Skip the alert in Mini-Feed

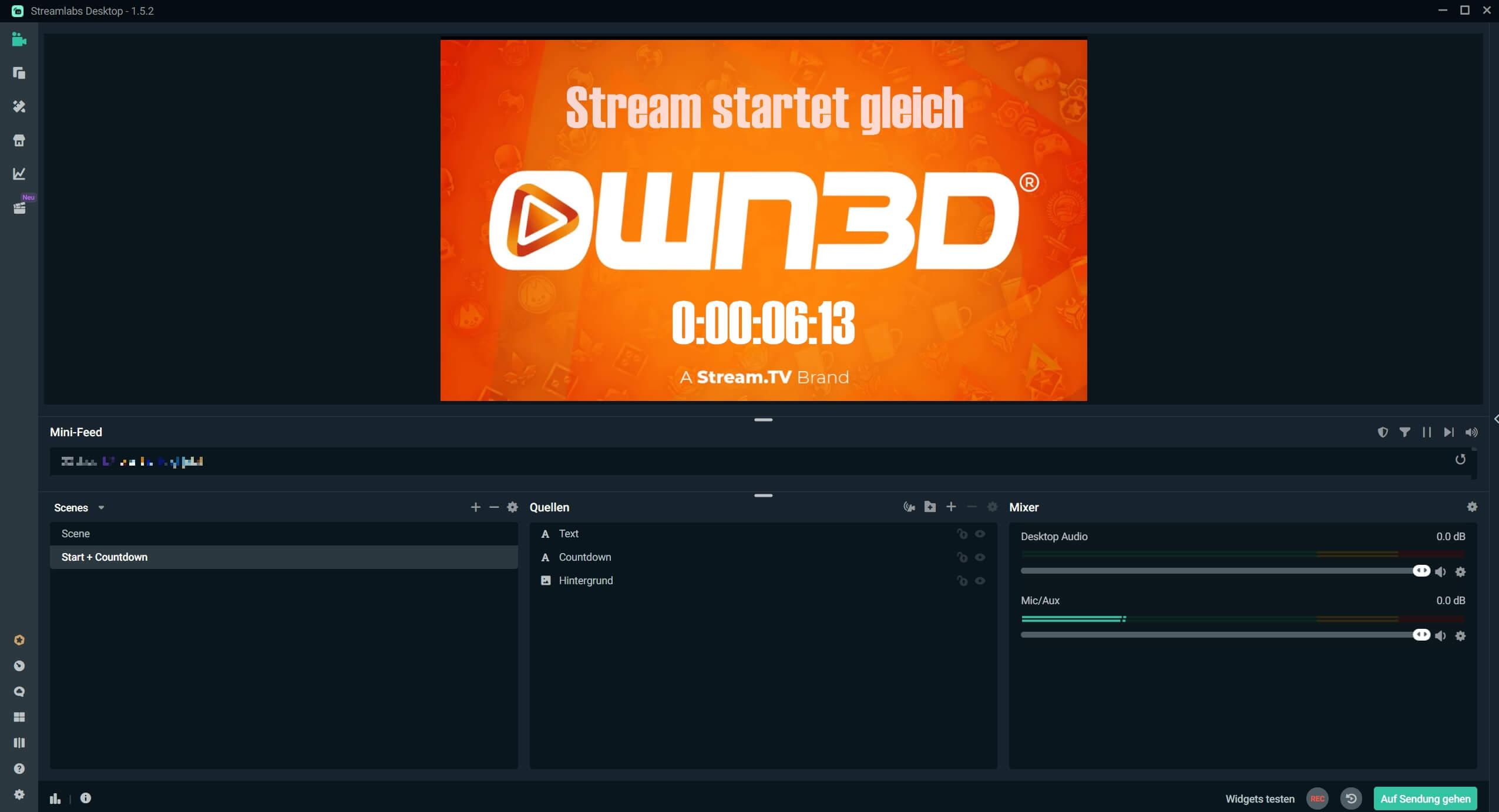tap(1448, 432)
